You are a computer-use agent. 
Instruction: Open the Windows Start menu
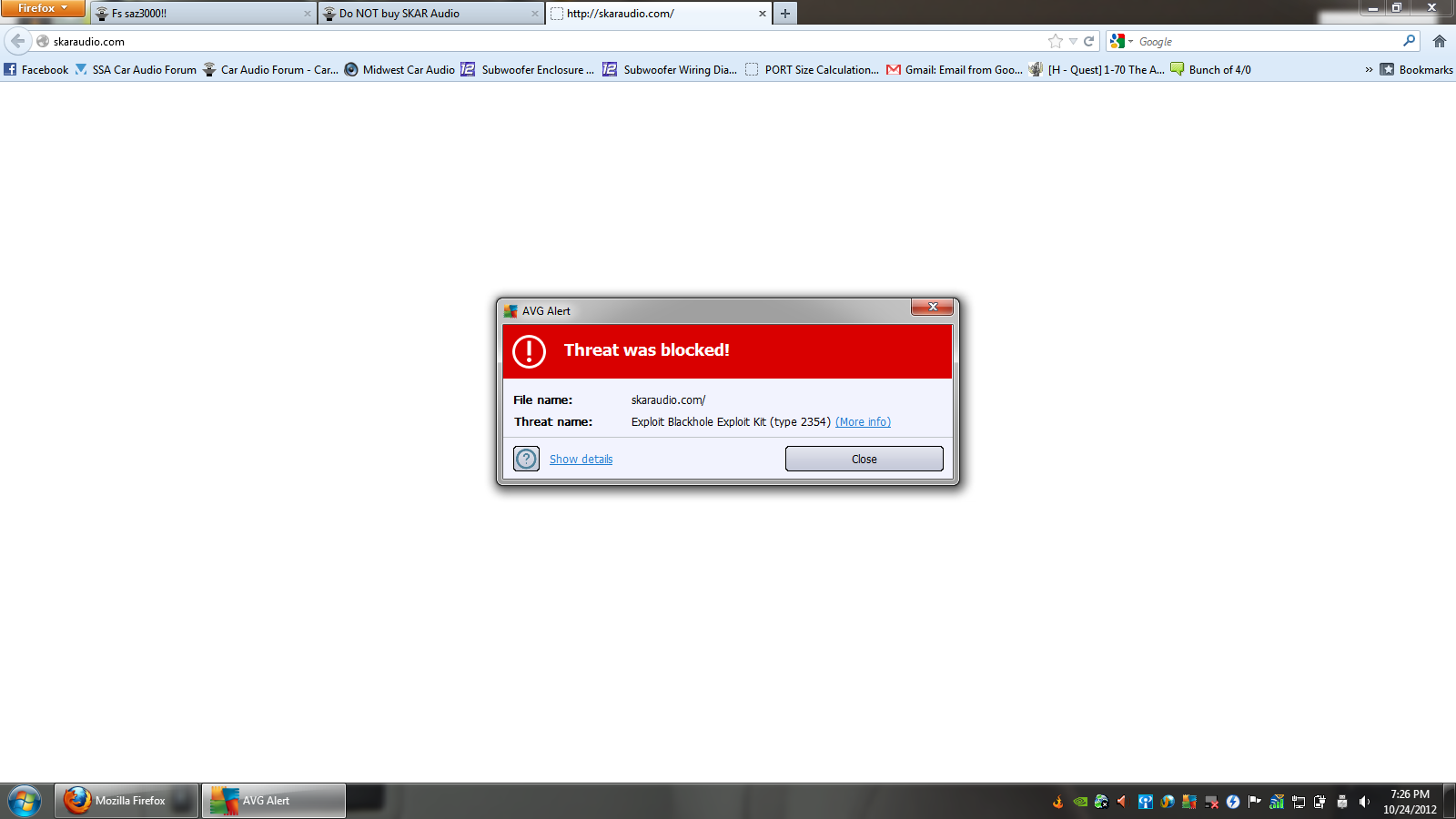tap(25, 801)
